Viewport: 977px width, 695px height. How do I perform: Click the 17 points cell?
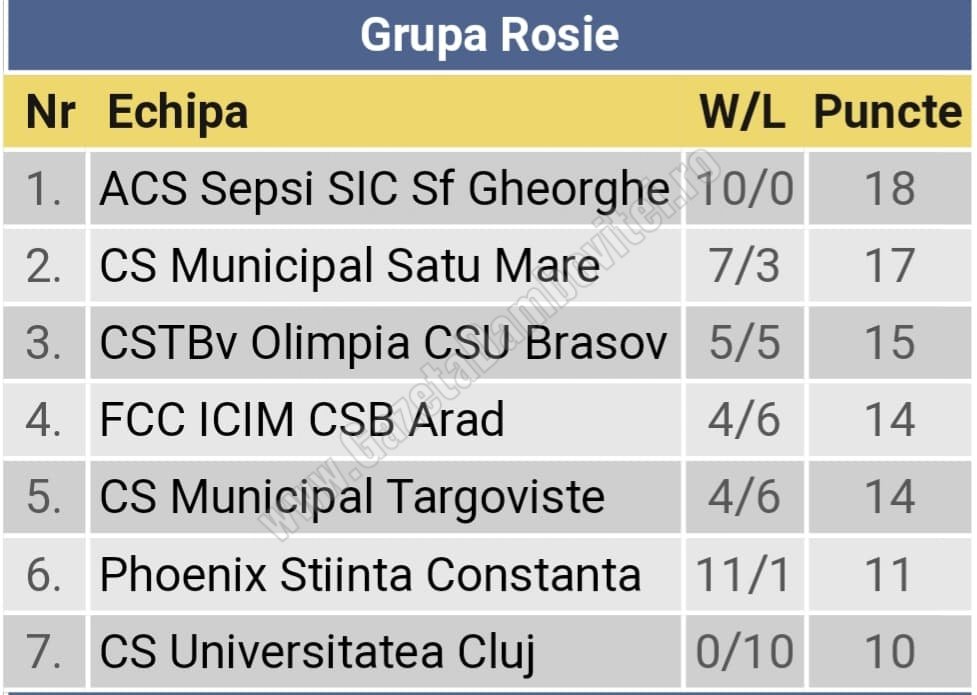(x=890, y=266)
